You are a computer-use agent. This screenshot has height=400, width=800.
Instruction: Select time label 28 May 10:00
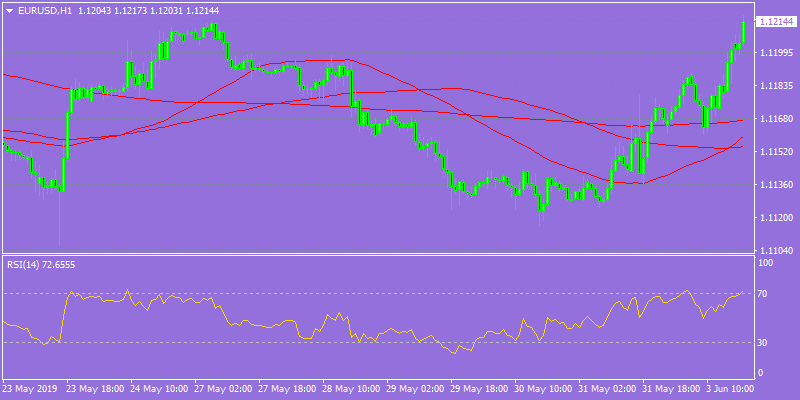pyautogui.click(x=352, y=389)
